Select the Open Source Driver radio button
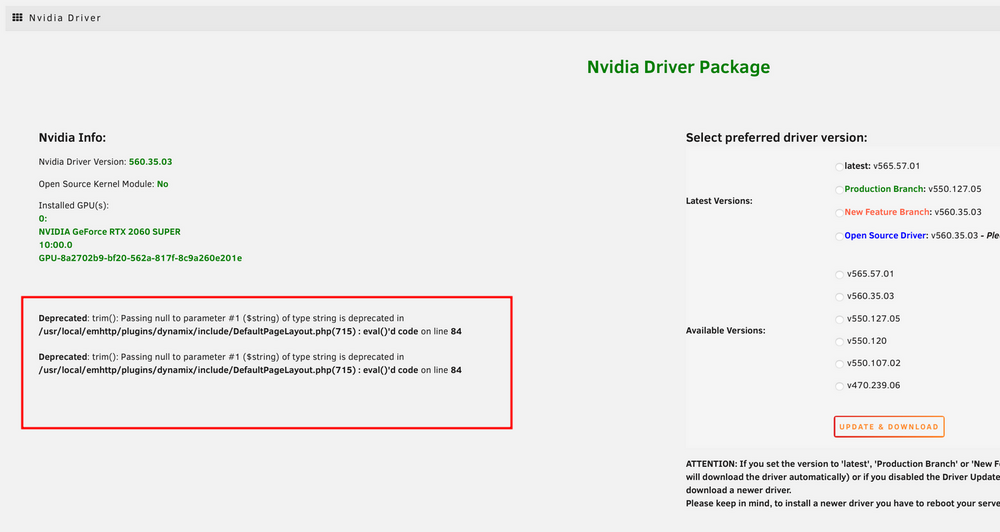This screenshot has width=1000, height=532. (x=839, y=237)
